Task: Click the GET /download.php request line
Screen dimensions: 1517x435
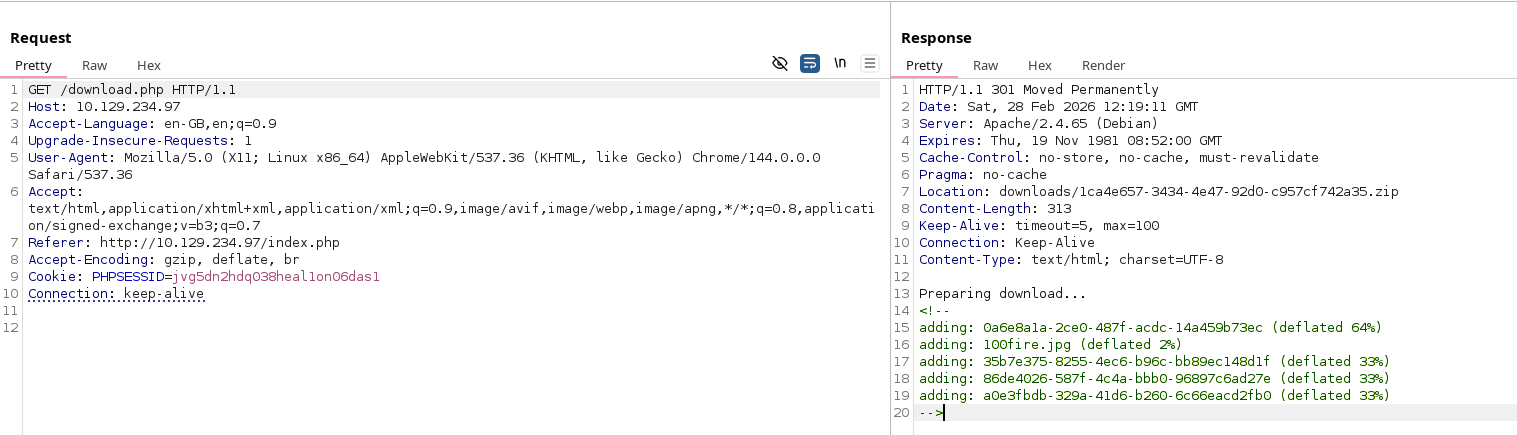Action: pos(132,90)
